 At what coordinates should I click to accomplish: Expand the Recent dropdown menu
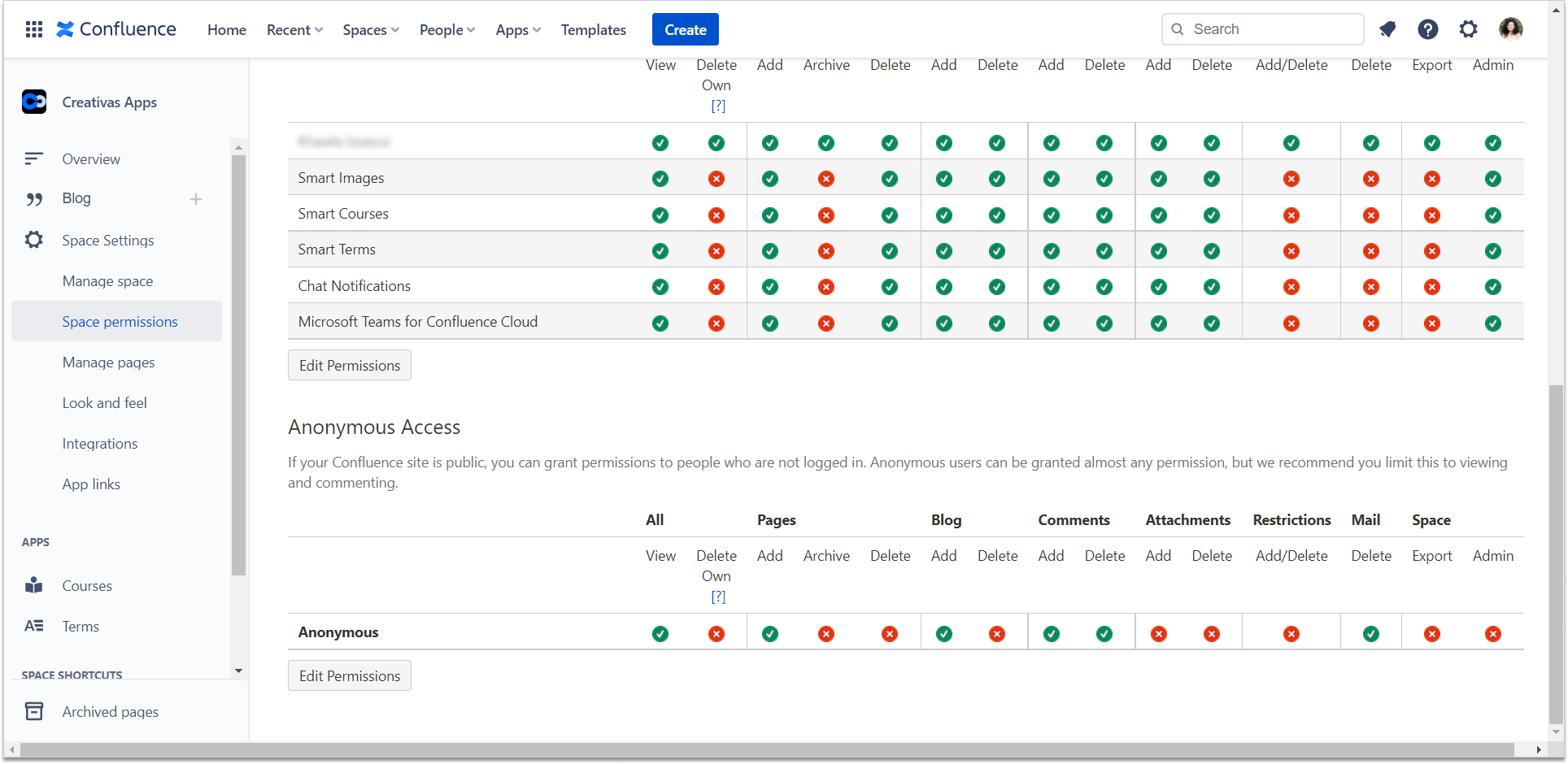[x=294, y=30]
